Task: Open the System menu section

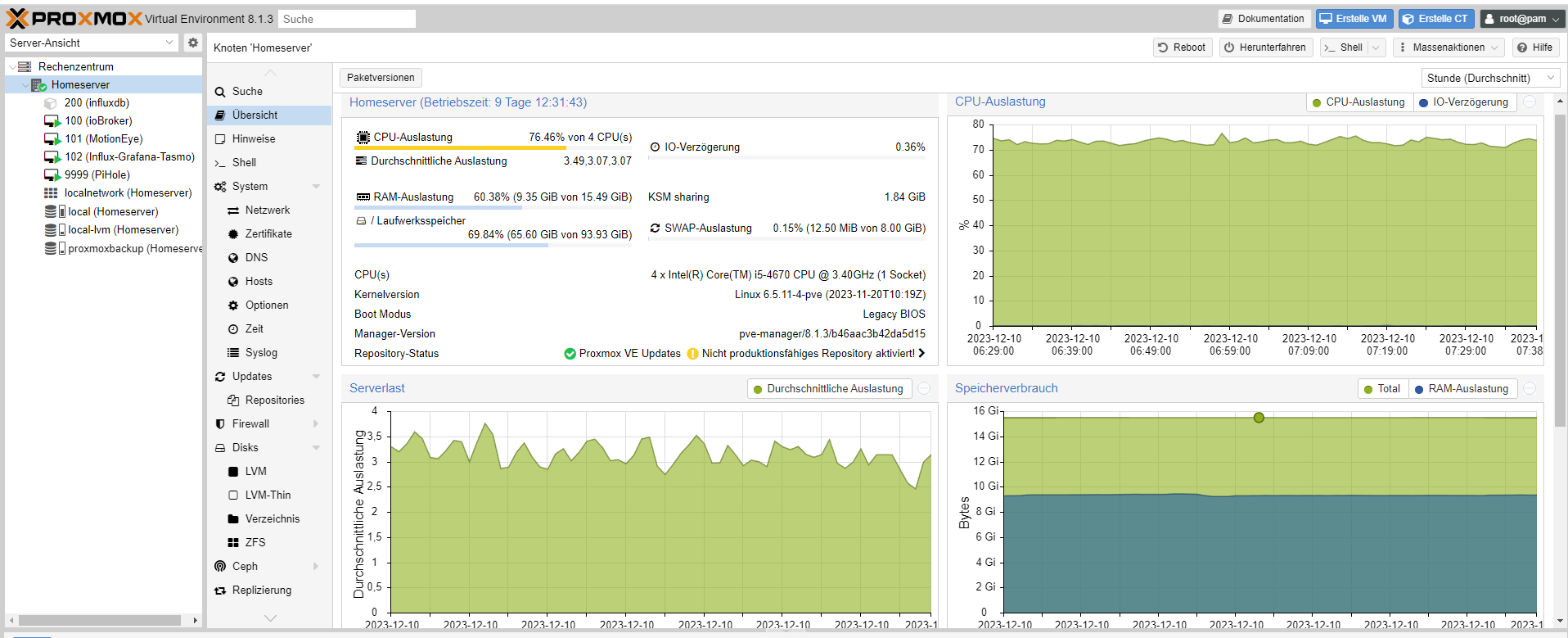Action: click(x=250, y=186)
